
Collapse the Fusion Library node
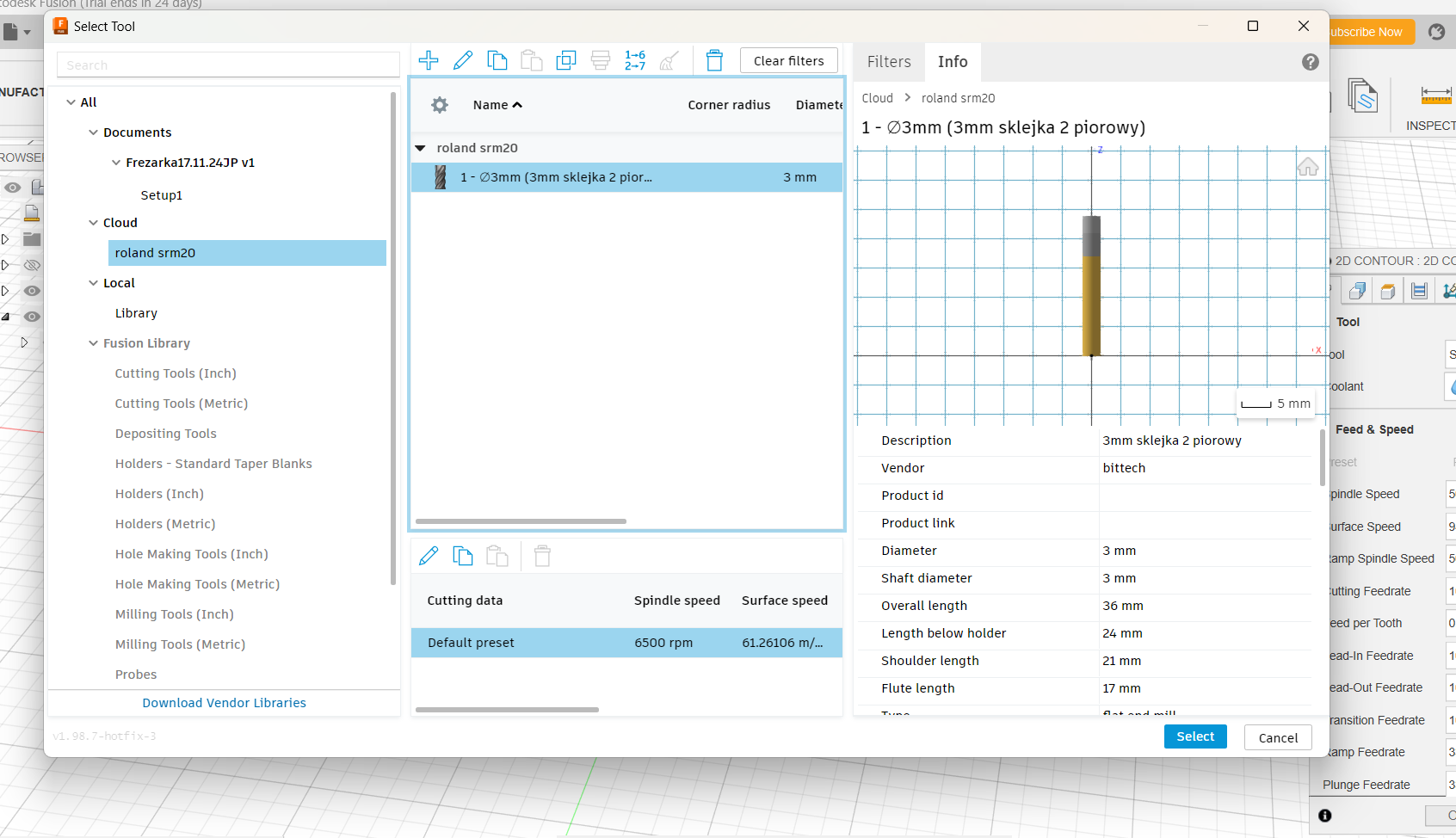pyautogui.click(x=93, y=343)
